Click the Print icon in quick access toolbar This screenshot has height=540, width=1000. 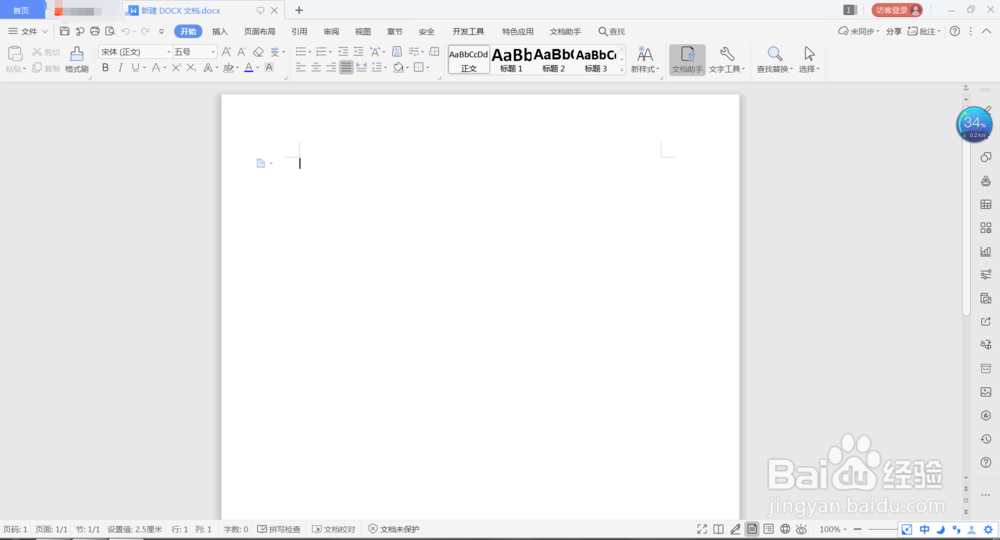(94, 31)
